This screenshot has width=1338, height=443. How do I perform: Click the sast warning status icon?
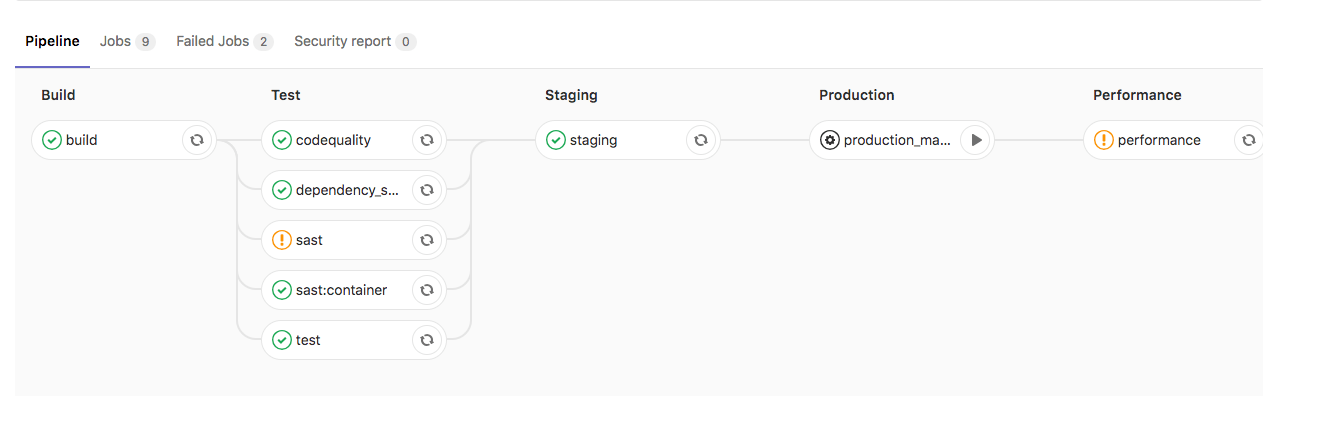282,240
